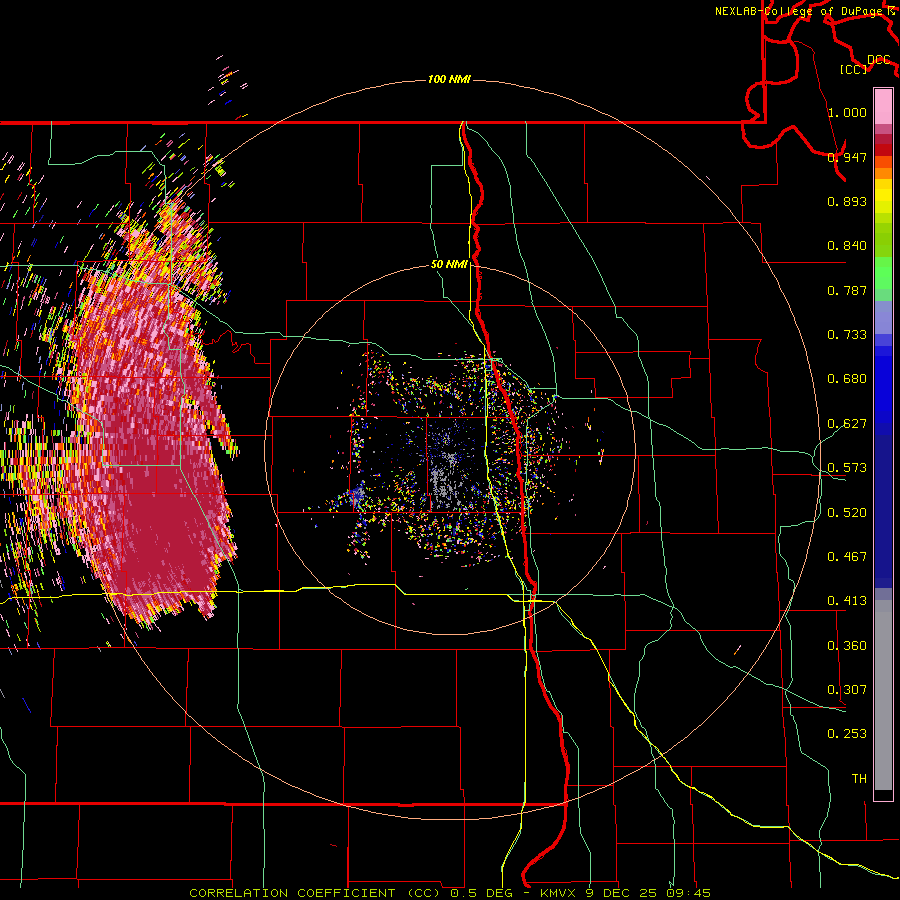The height and width of the screenshot is (900, 900).
Task: Select the 1.000 value on the color scale
Action: (x=847, y=112)
